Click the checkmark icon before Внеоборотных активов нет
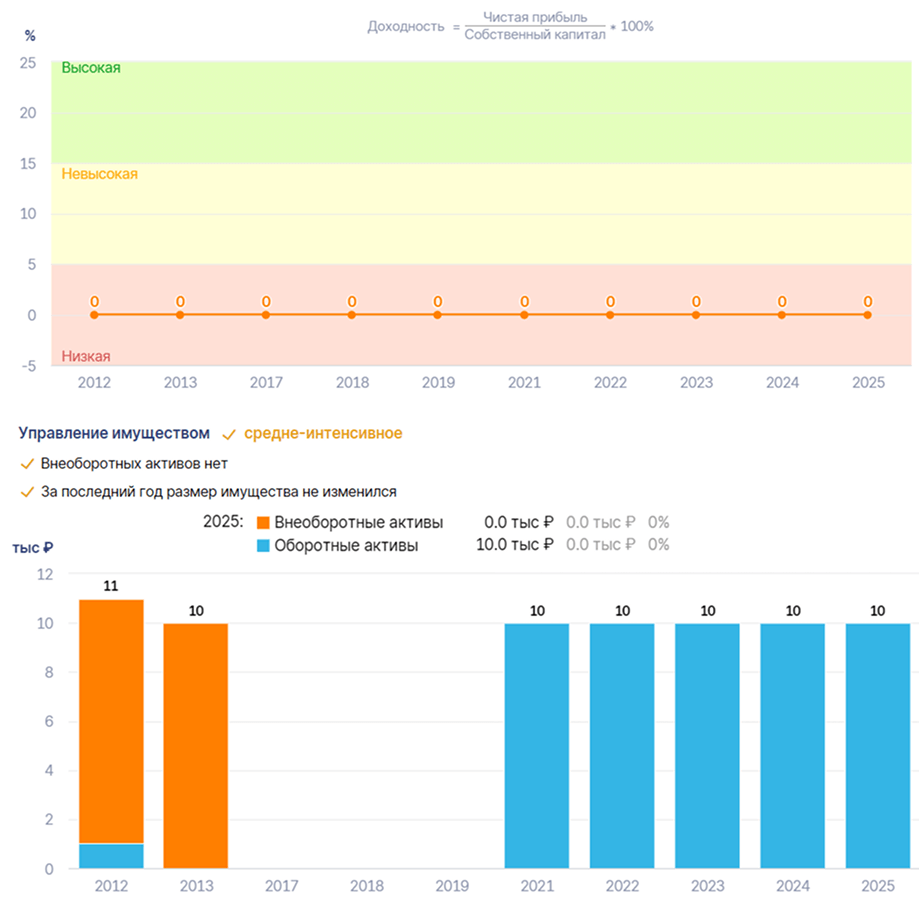 (x=27, y=464)
